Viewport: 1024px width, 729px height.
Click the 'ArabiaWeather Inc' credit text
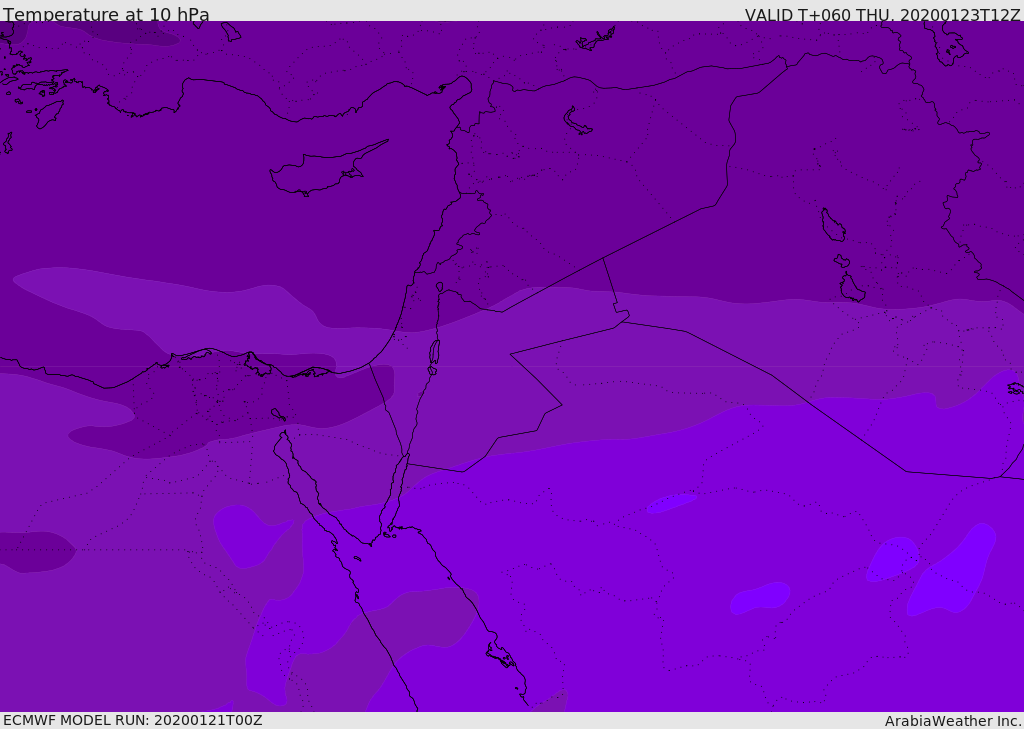pos(952,721)
